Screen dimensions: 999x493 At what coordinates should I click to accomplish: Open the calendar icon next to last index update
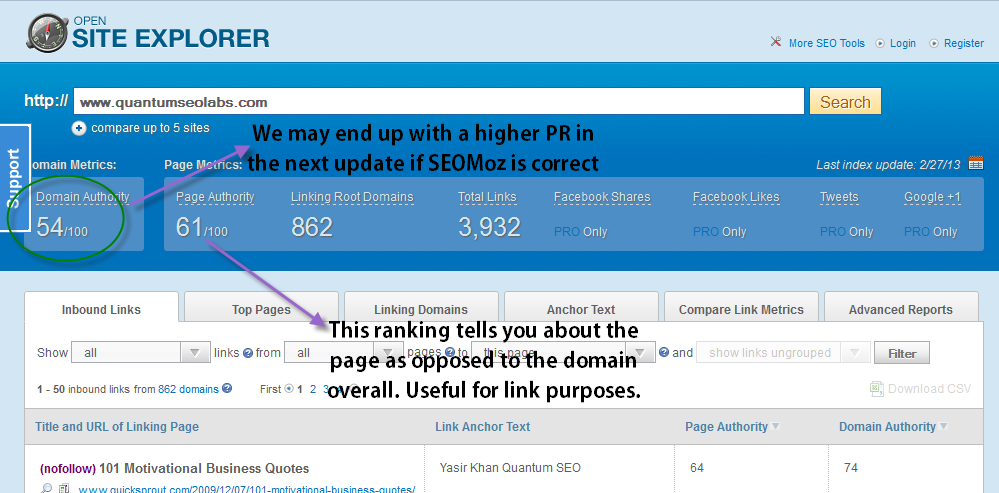(x=976, y=164)
